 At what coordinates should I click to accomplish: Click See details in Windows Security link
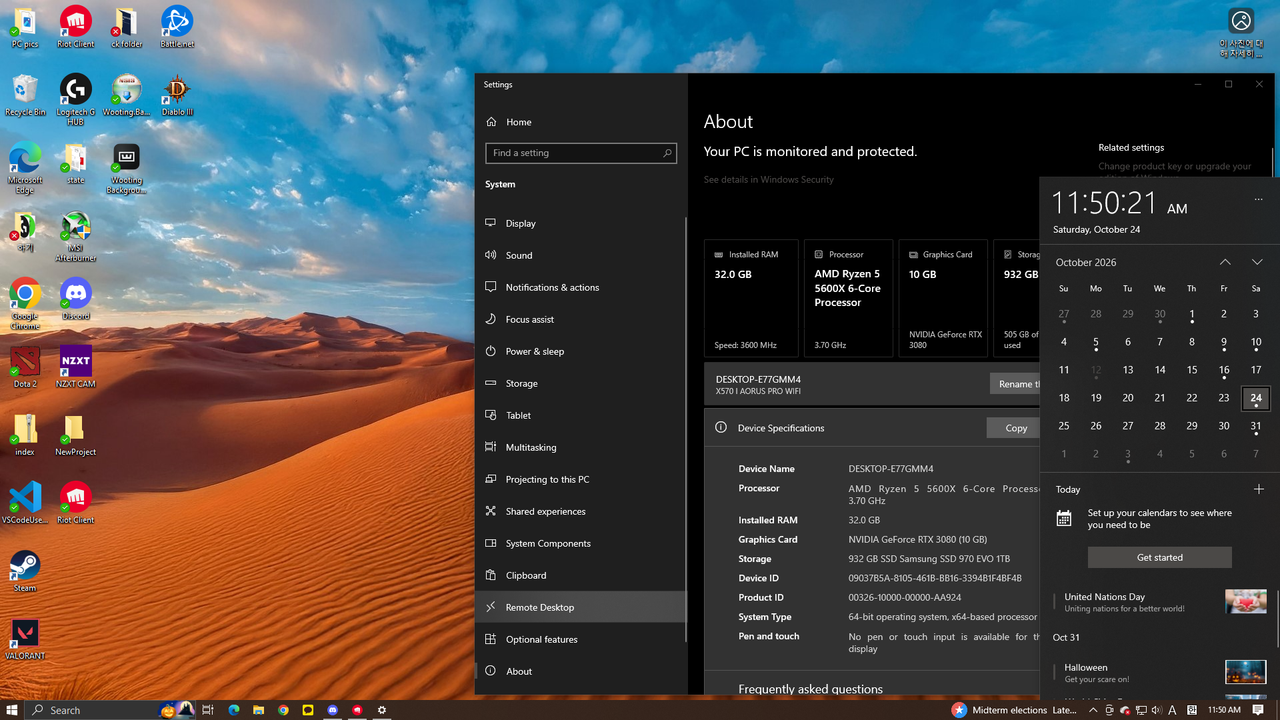tap(769, 180)
